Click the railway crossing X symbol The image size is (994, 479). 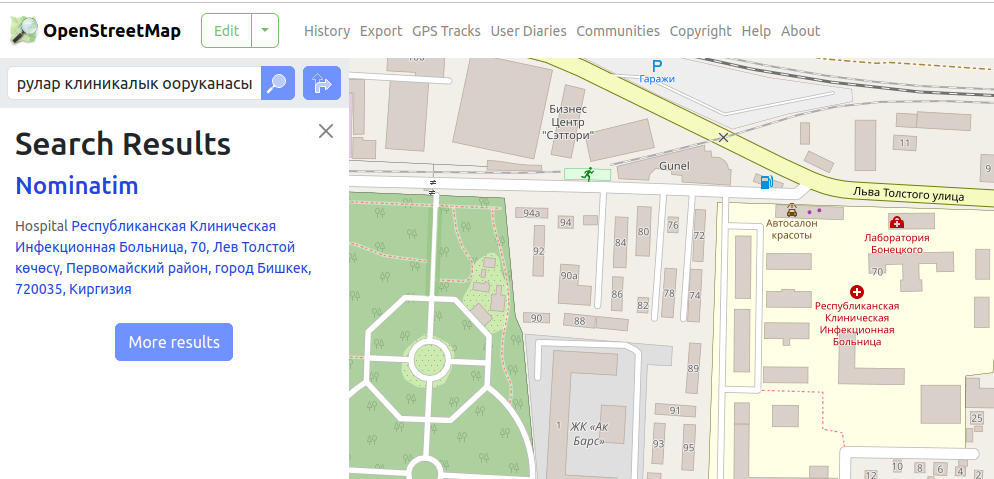pyautogui.click(x=723, y=137)
